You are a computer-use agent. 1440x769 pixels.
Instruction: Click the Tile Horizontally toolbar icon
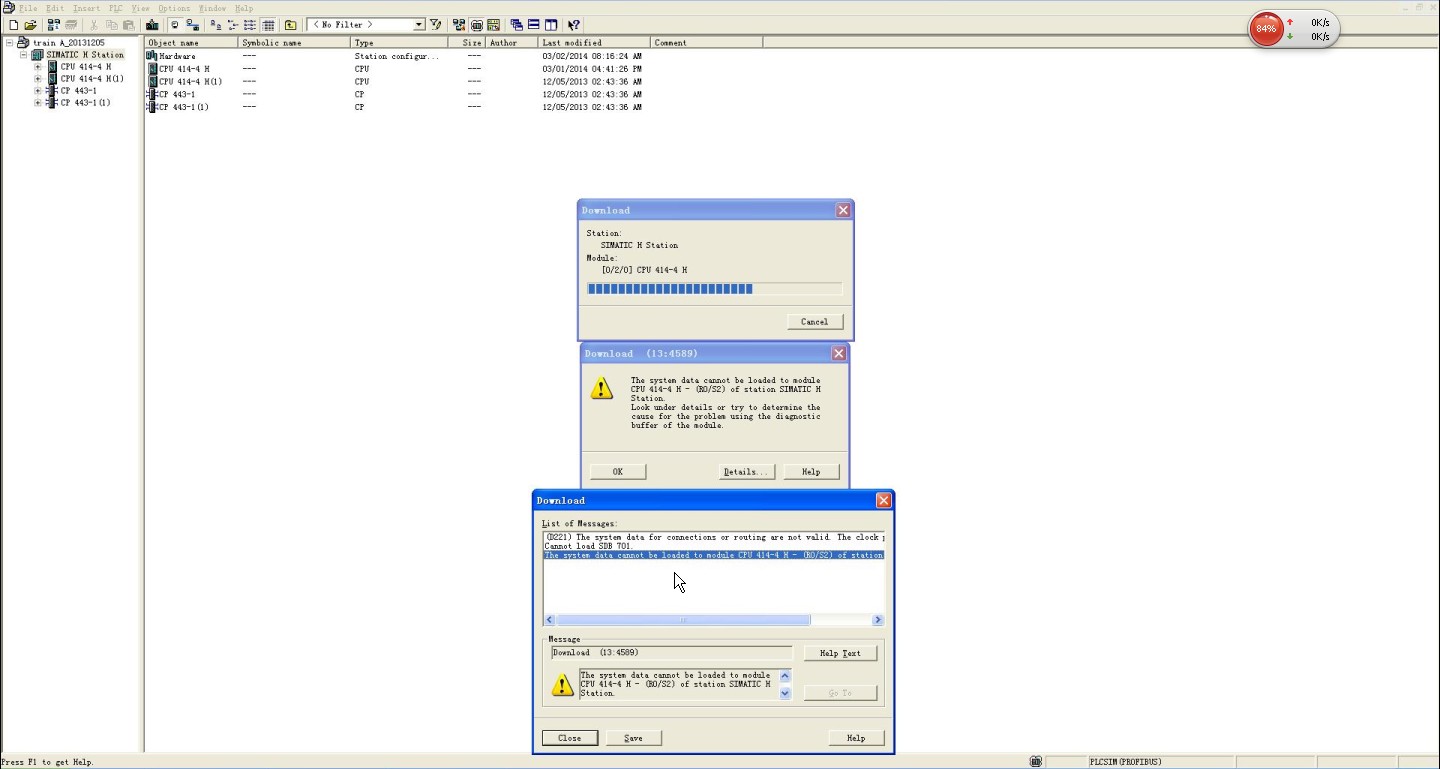[534, 25]
